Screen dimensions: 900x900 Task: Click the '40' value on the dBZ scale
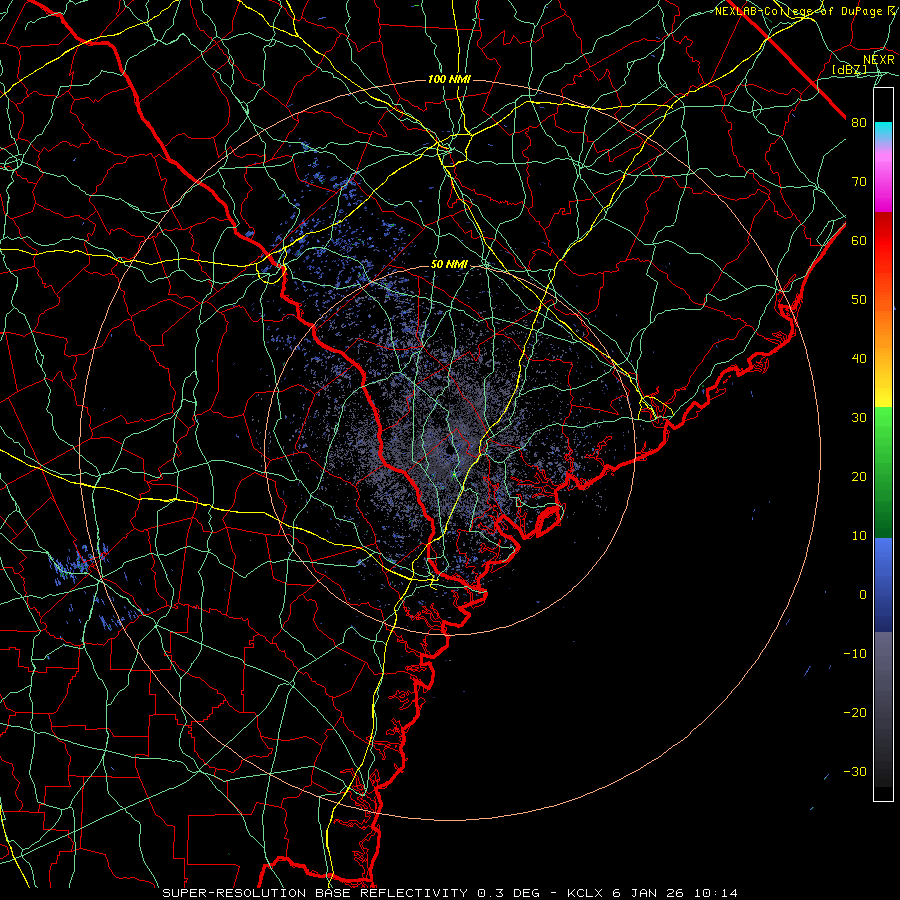point(859,359)
